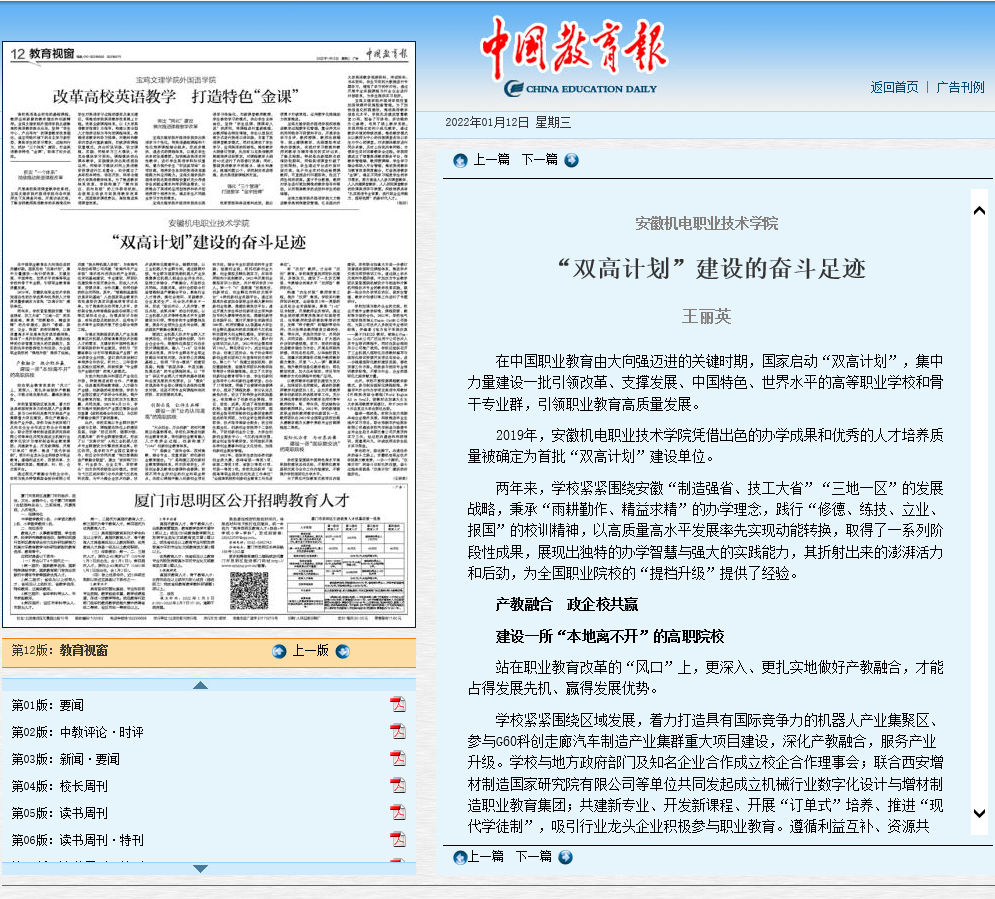This screenshot has height=899, width=995.
Task: Click heading 产教融合 政企校共赢
Action: [x=567, y=604]
